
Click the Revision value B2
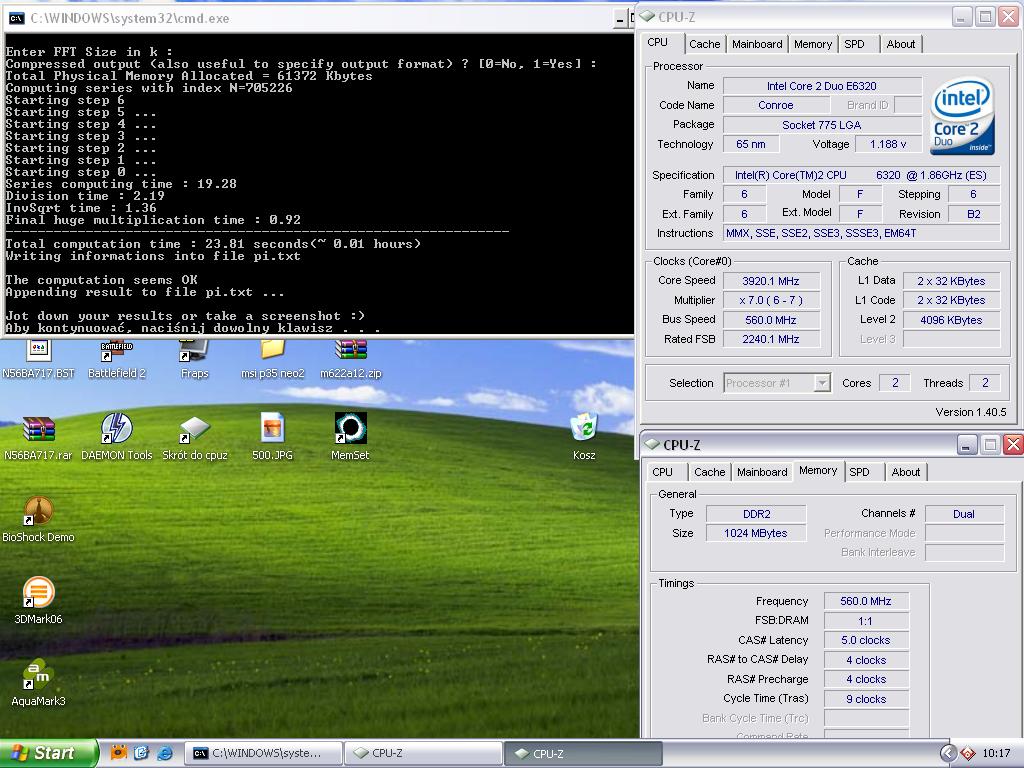tap(973, 214)
